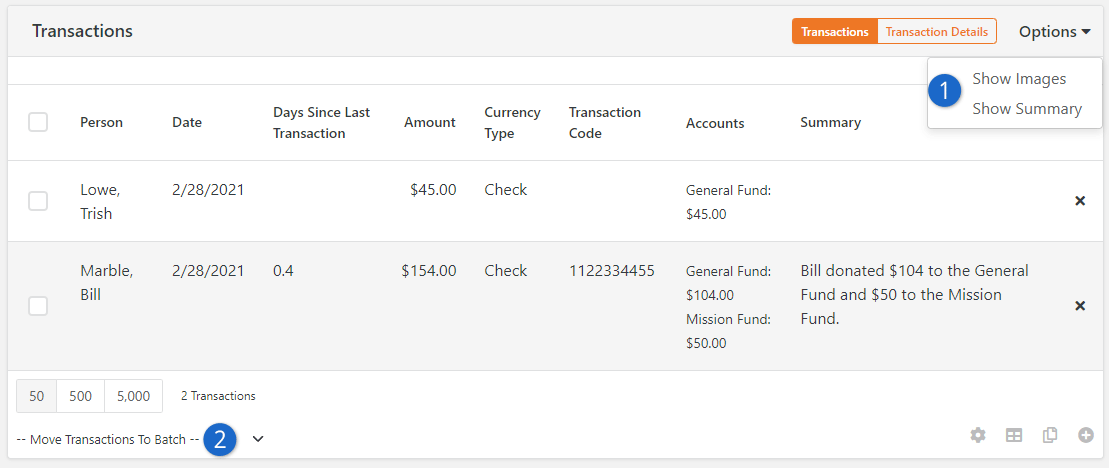Switch to Transaction Details view
The width and height of the screenshot is (1109, 468).
click(936, 32)
